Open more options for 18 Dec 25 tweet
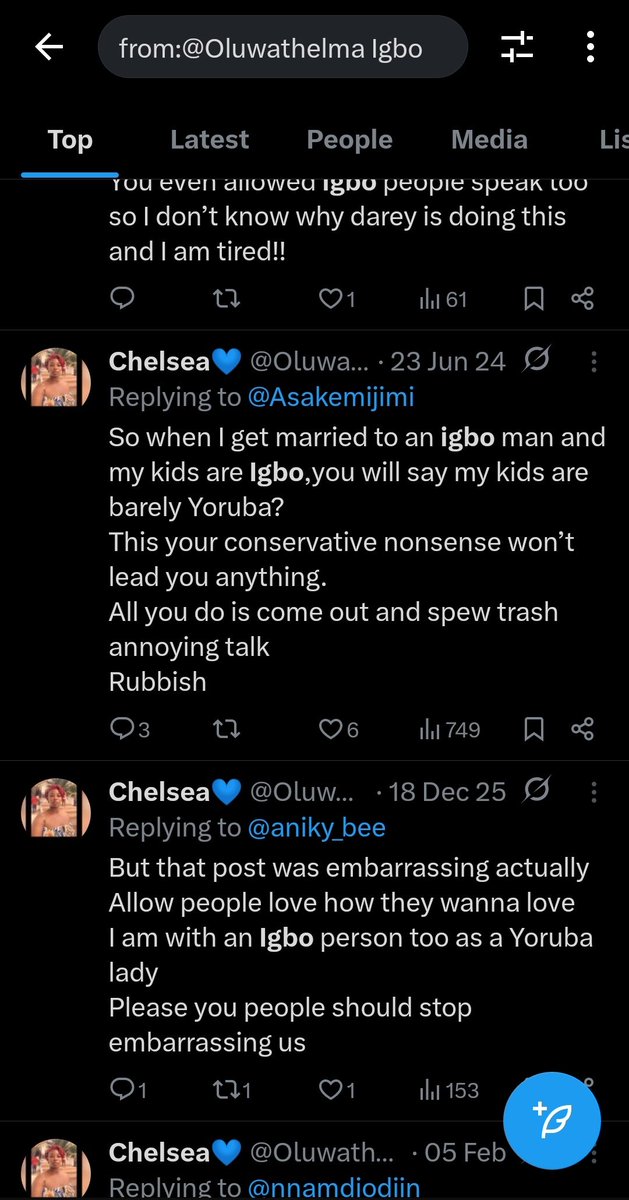629x1200 pixels. 596,793
